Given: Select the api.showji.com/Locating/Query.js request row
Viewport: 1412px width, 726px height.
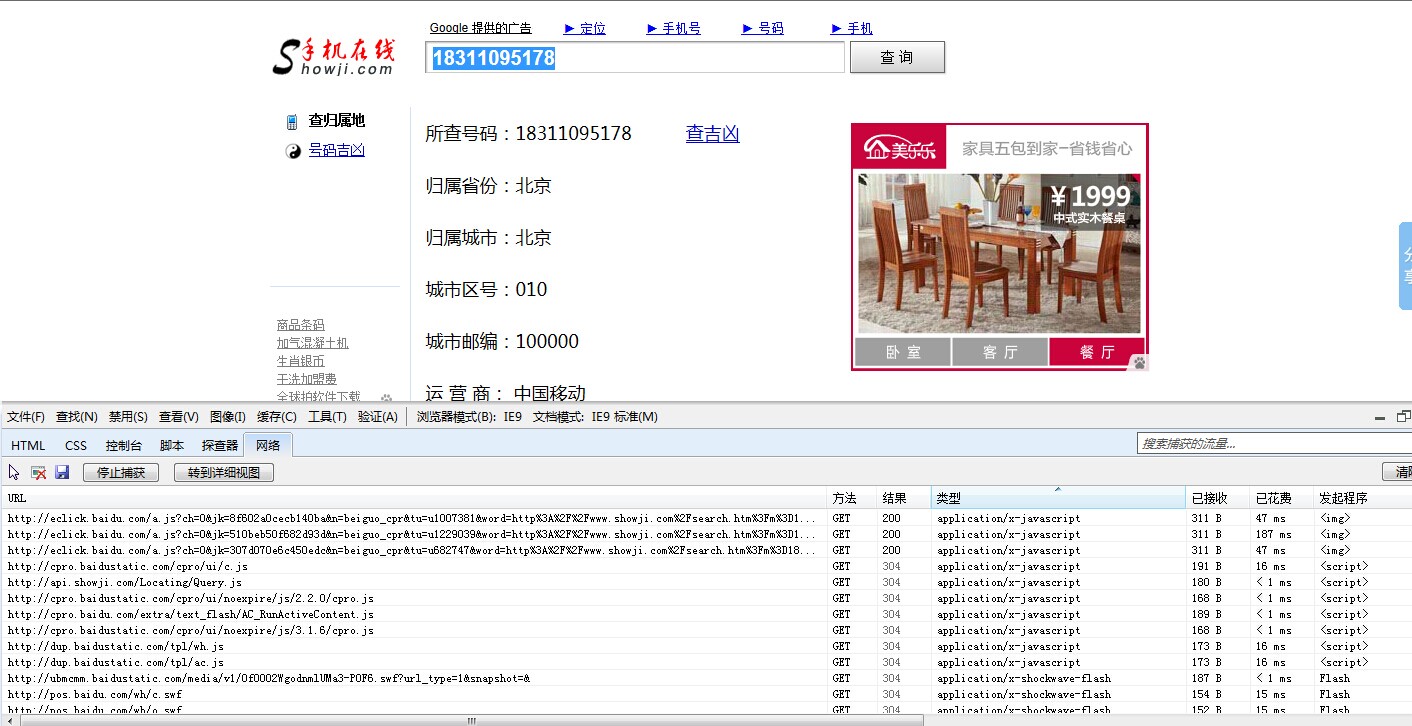Looking at the screenshot, I should coord(706,582).
